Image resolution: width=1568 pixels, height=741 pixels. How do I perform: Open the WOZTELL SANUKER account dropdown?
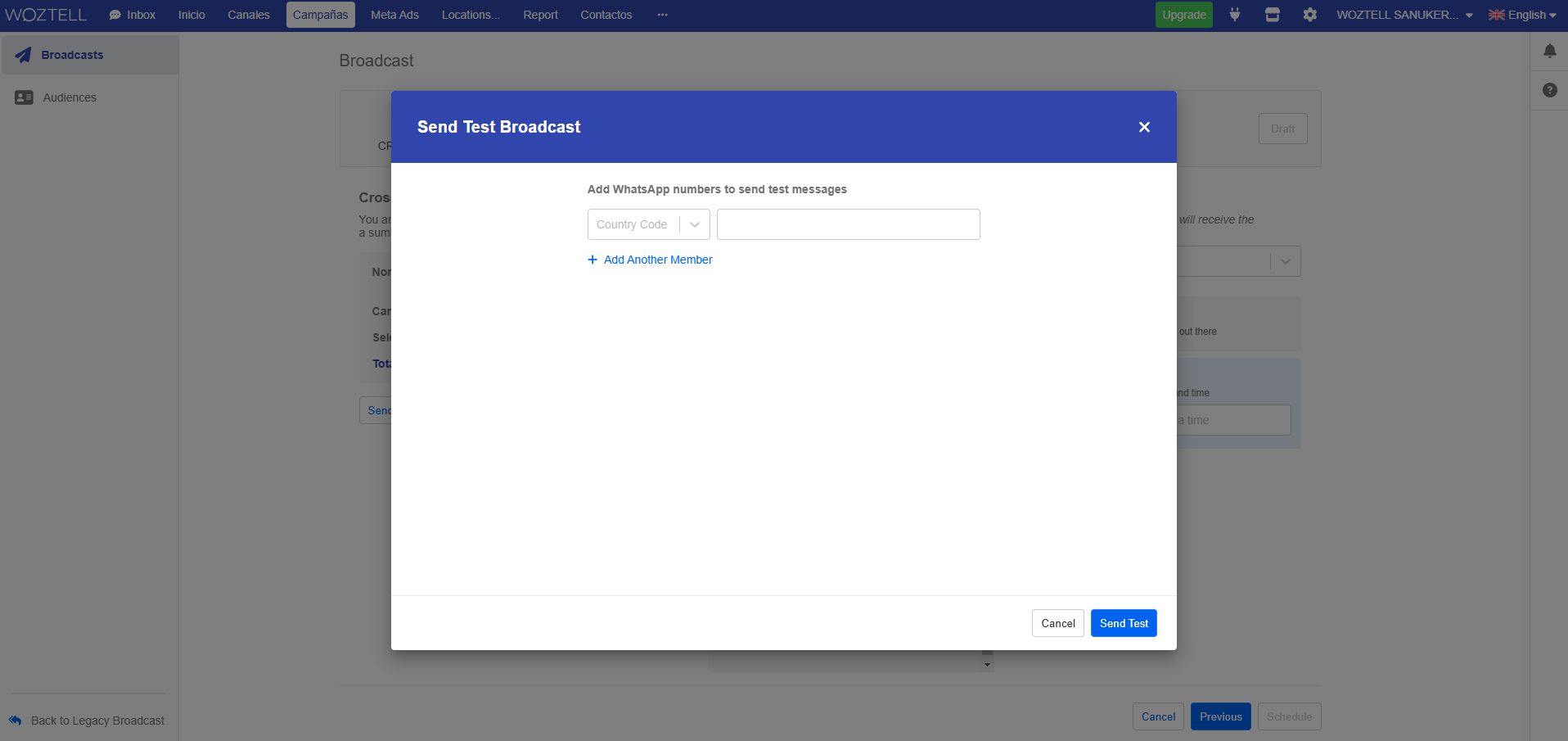[1404, 15]
